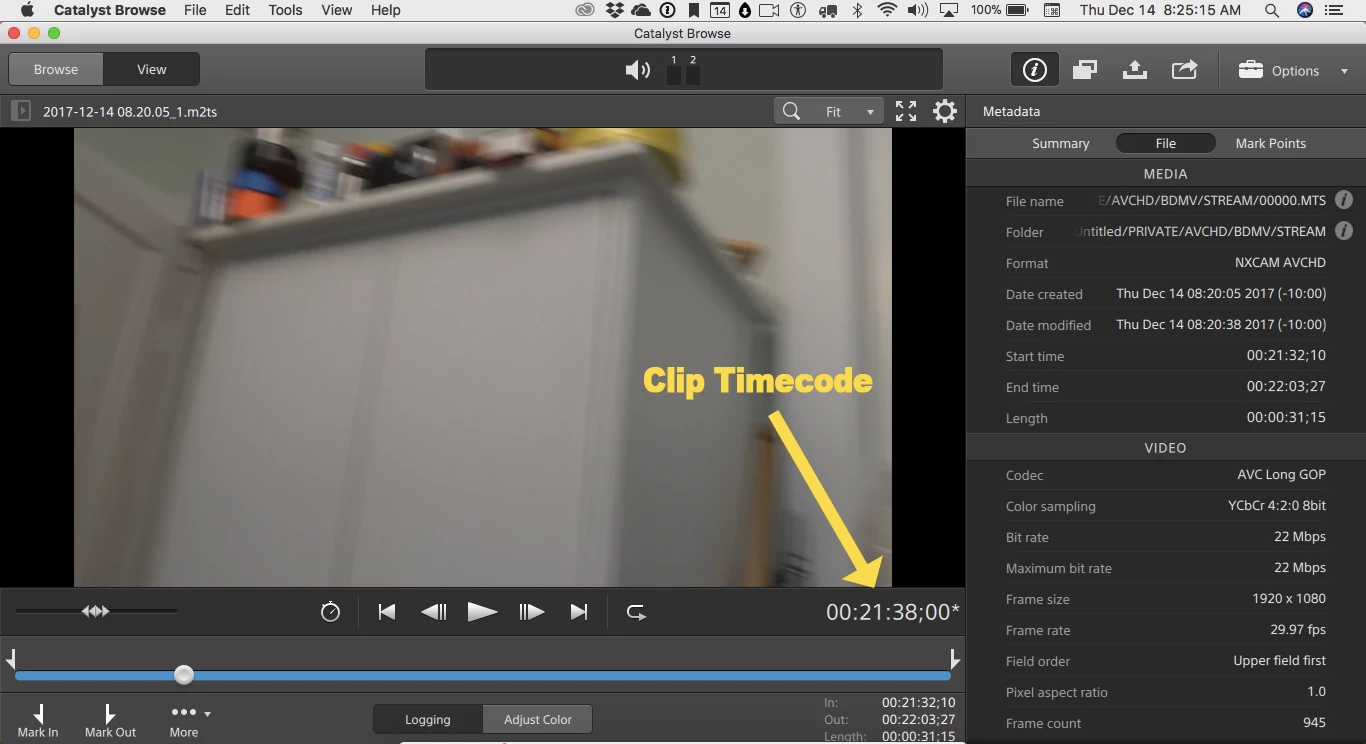
Task: Set Mark Out point
Action: [110, 721]
